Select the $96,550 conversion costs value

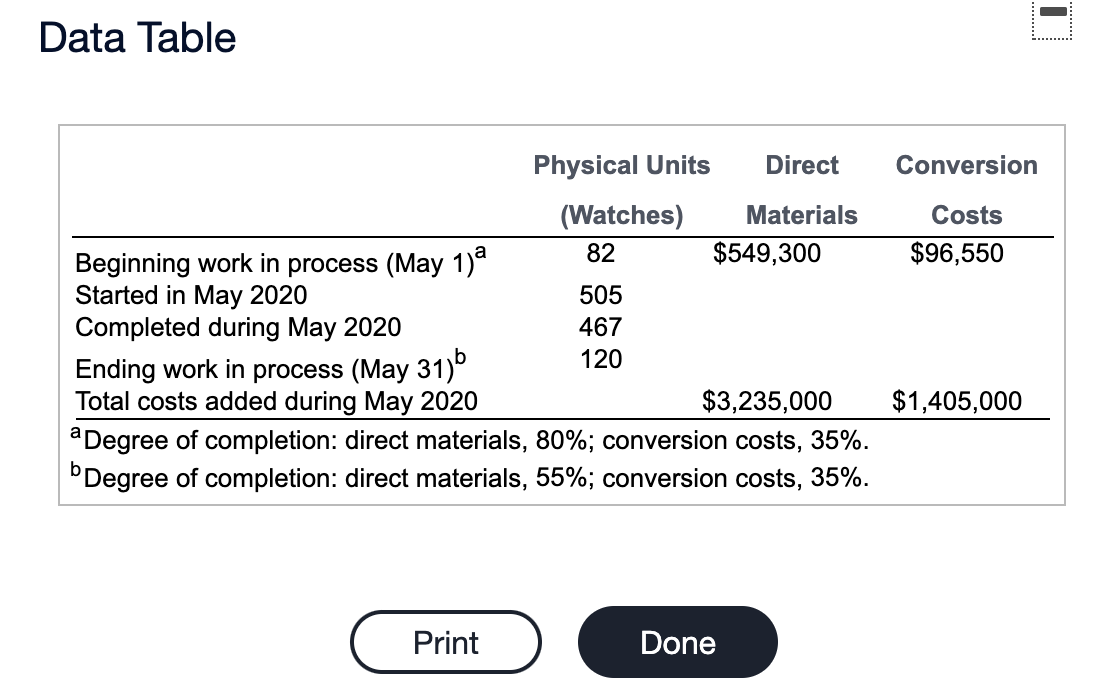click(957, 253)
